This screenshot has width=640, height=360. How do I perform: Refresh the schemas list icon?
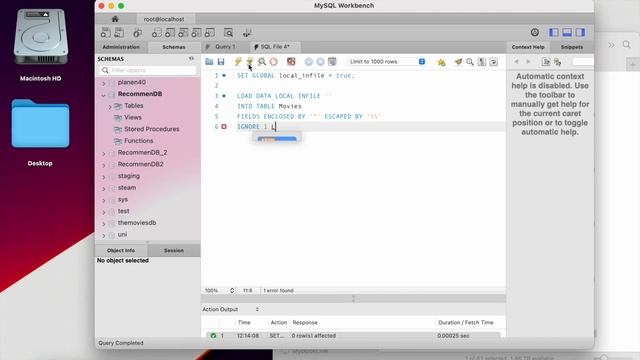[191, 59]
